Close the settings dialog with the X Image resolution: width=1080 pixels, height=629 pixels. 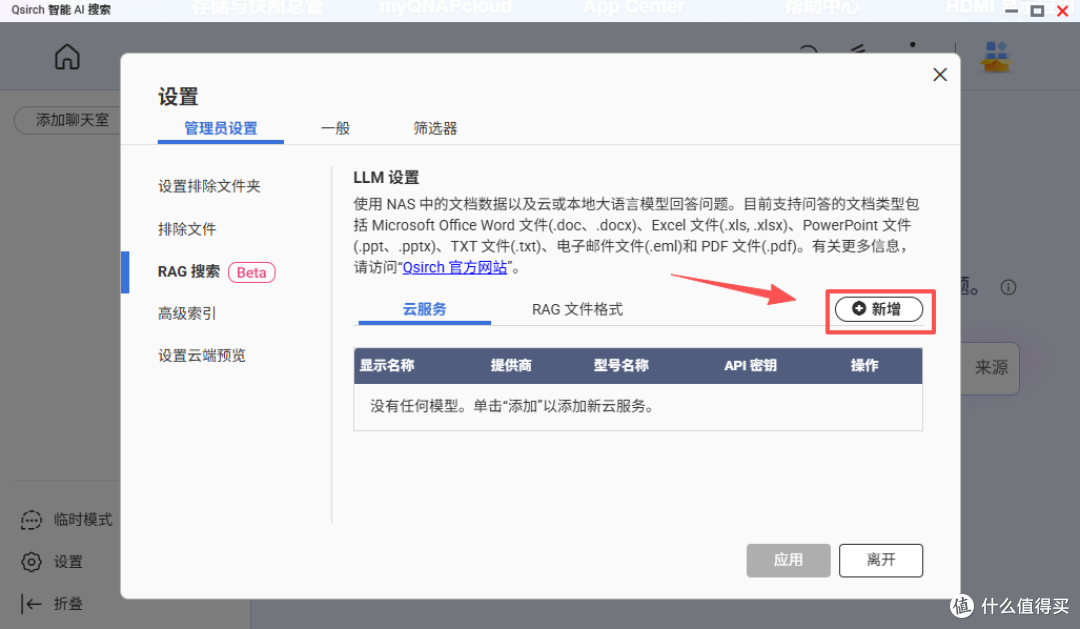click(x=939, y=74)
